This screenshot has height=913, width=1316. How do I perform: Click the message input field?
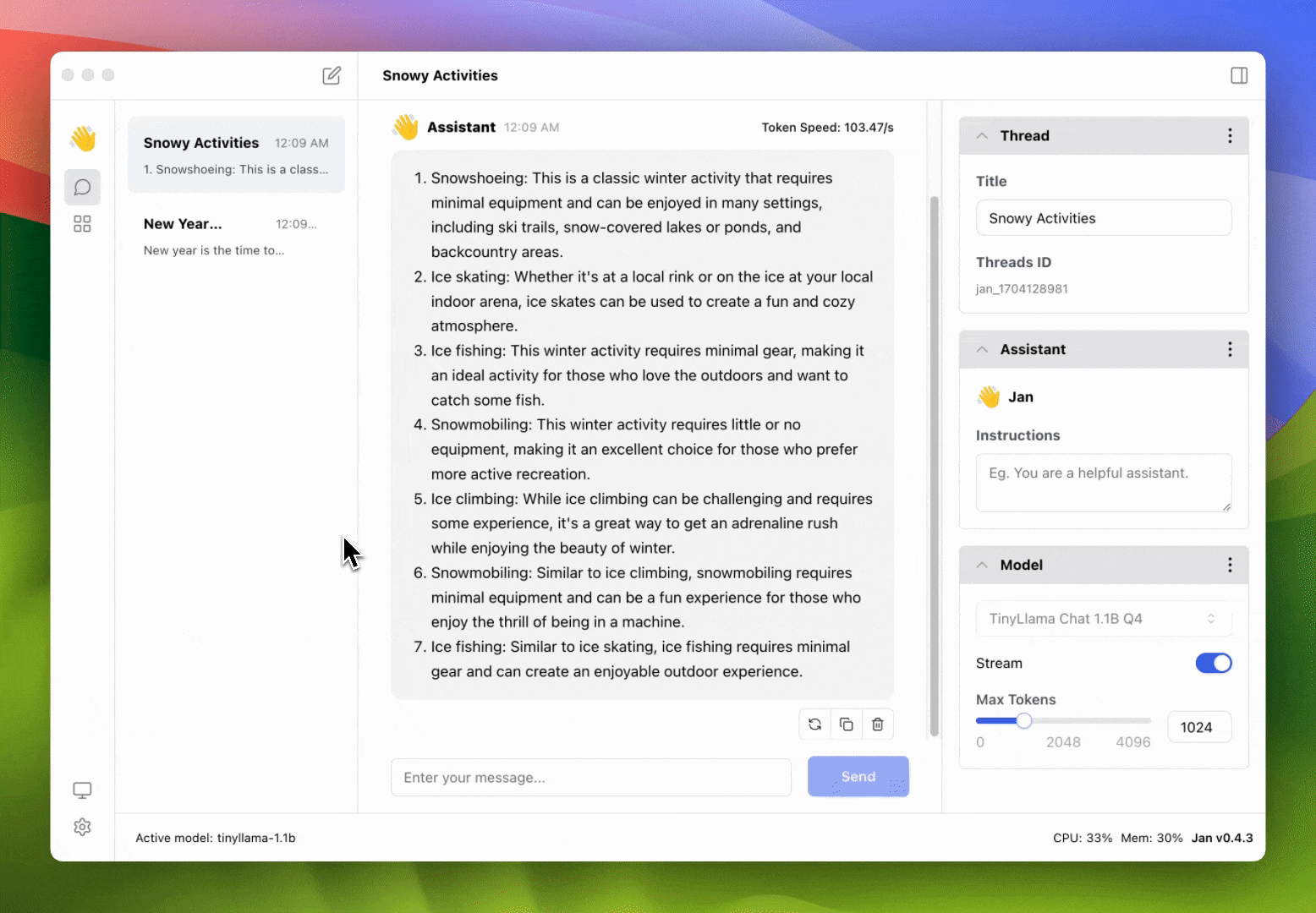590,778
